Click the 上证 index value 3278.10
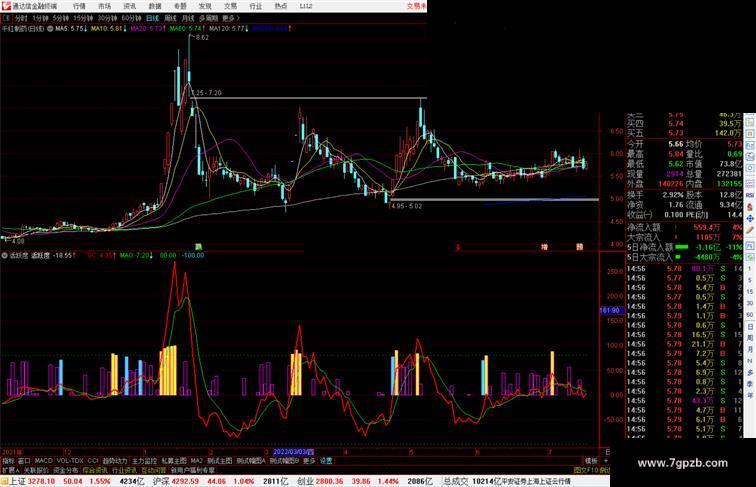756x487 pixels. pyautogui.click(x=41, y=481)
